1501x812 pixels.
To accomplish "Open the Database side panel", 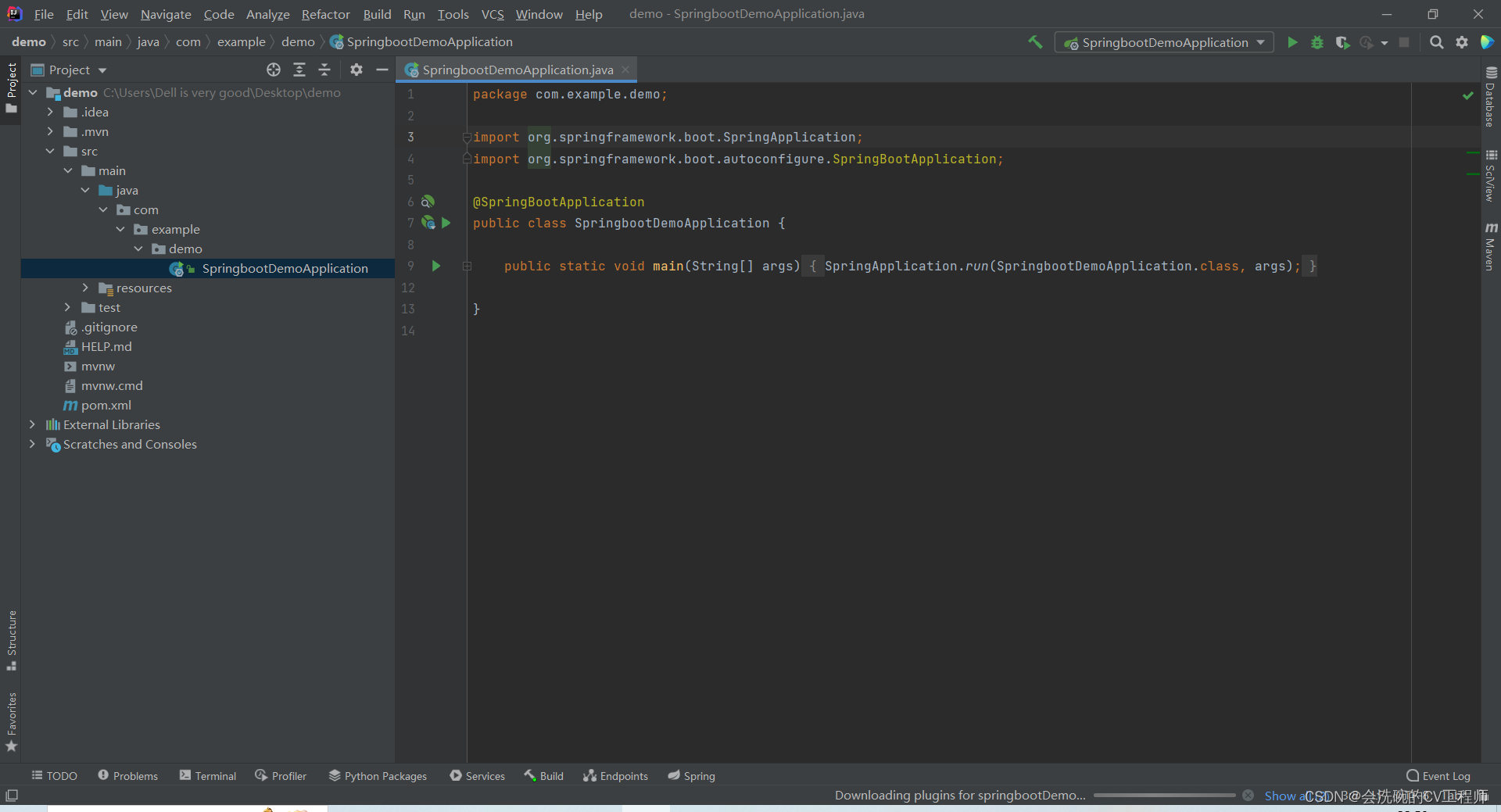I will click(x=1491, y=97).
